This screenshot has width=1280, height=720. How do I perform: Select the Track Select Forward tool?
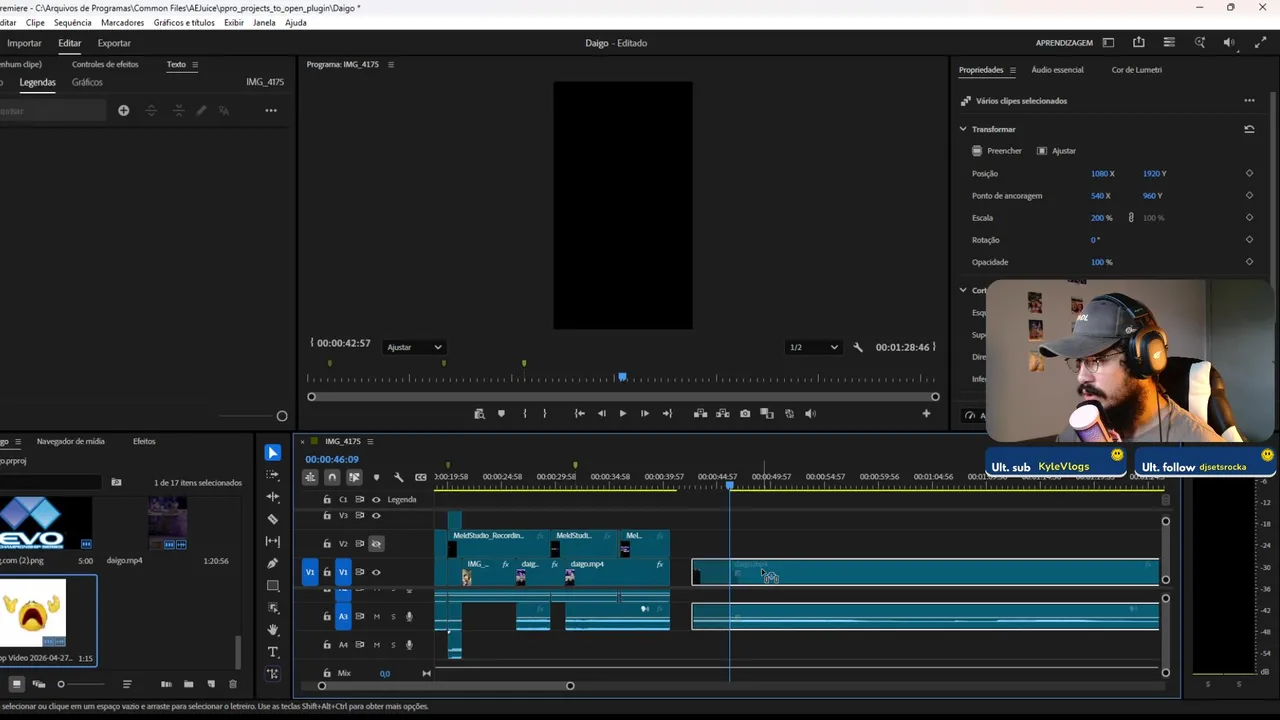273,475
